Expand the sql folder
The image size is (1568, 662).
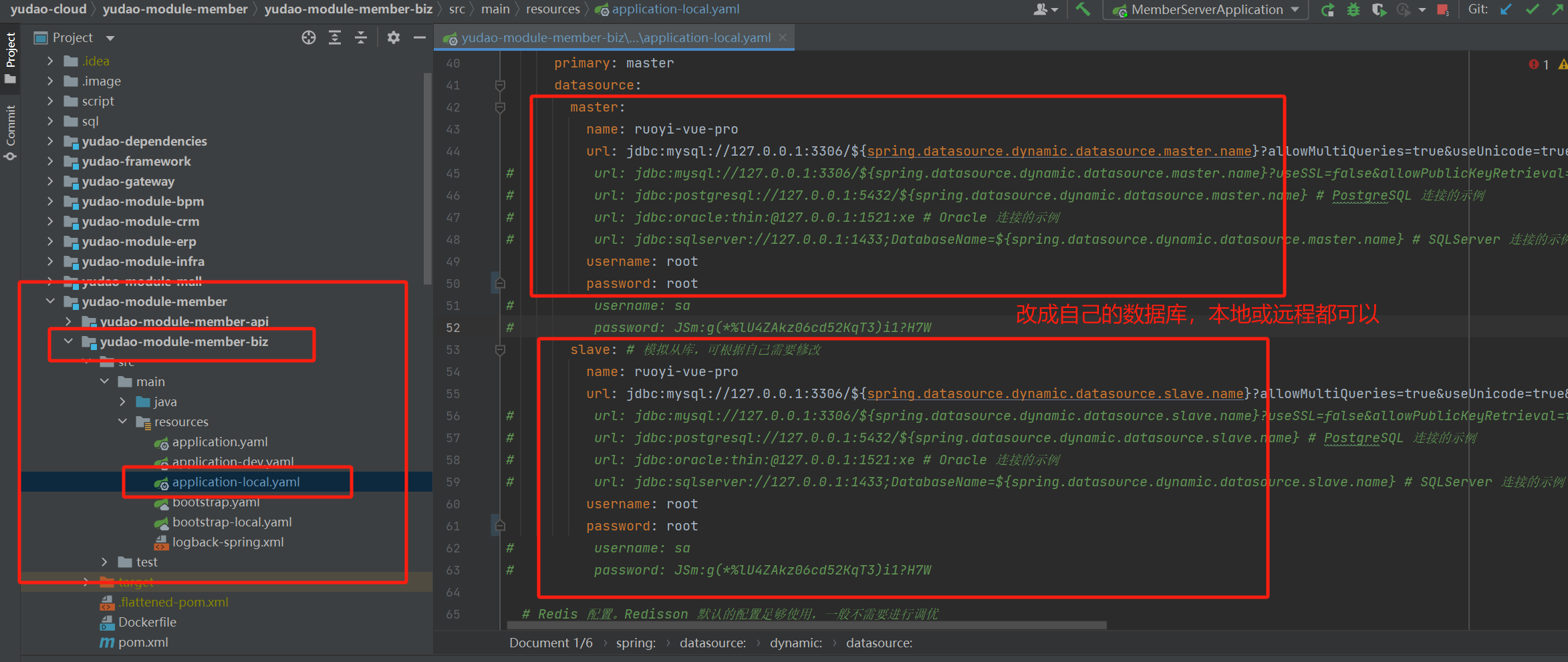pyautogui.click(x=50, y=121)
